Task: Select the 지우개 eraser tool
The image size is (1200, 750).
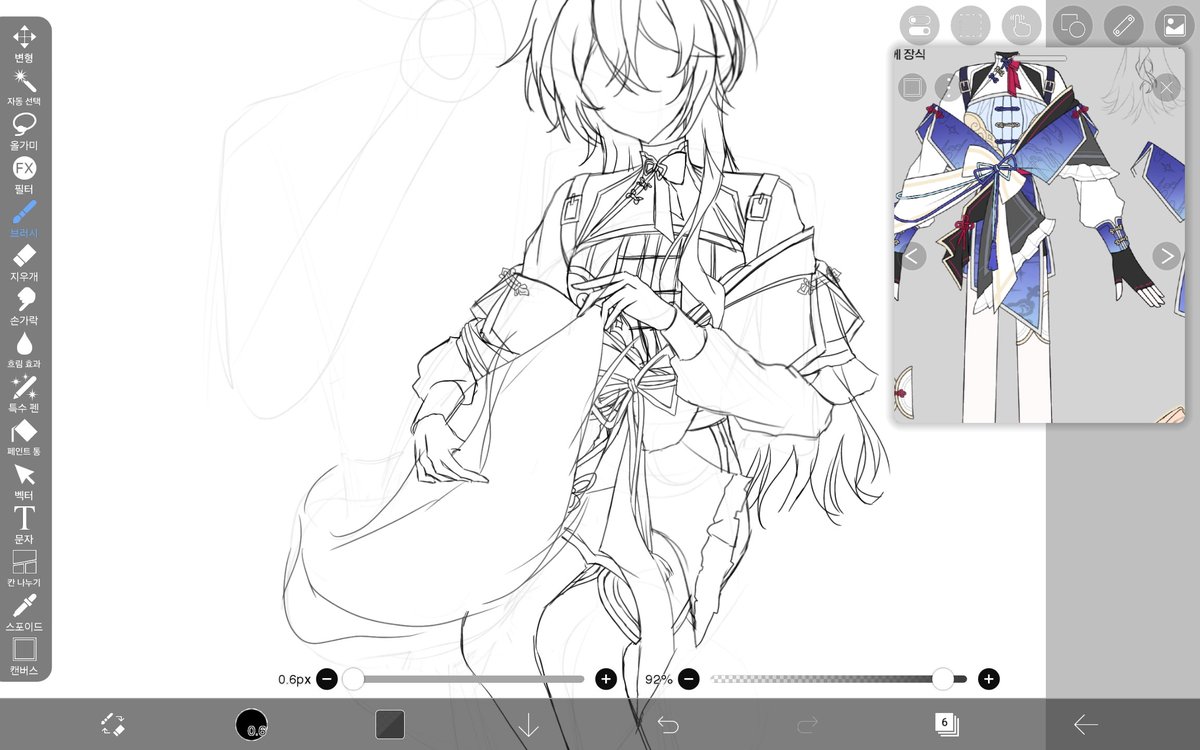Action: [24, 262]
